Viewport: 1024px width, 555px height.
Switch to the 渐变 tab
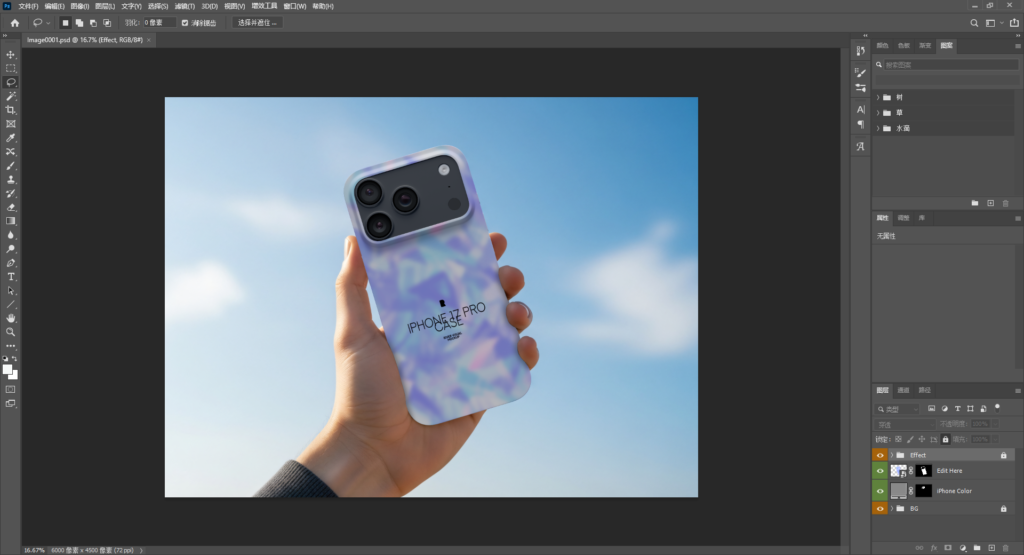pyautogui.click(x=925, y=46)
